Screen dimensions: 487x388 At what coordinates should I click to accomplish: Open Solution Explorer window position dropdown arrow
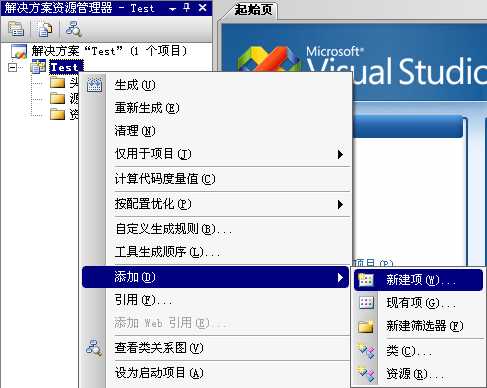click(172, 9)
